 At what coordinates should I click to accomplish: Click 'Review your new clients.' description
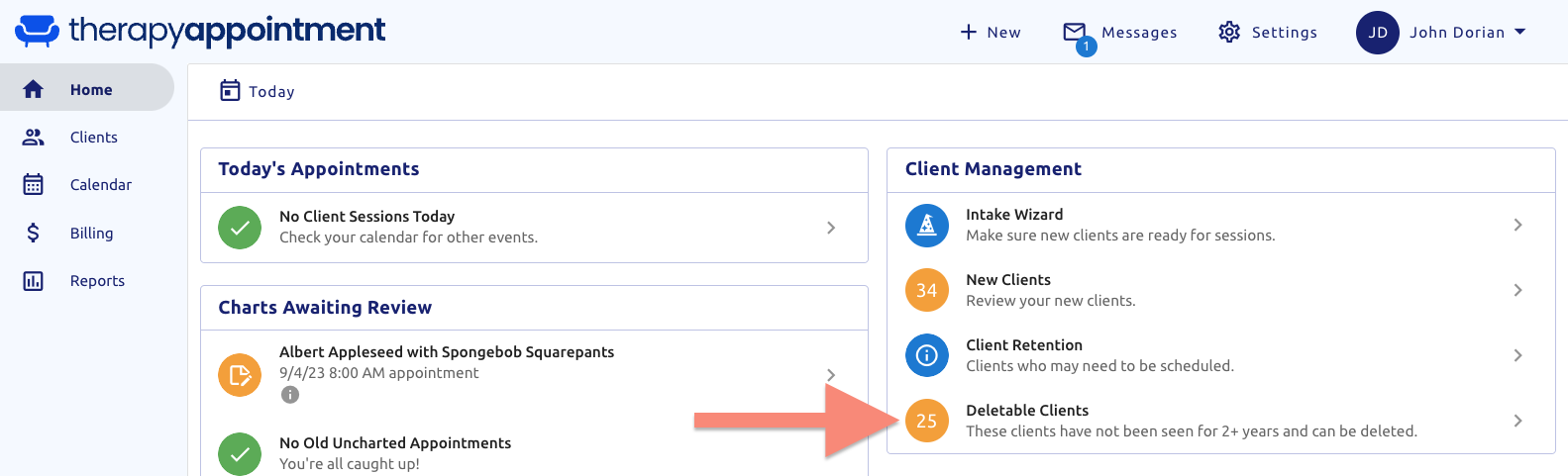coord(1051,301)
